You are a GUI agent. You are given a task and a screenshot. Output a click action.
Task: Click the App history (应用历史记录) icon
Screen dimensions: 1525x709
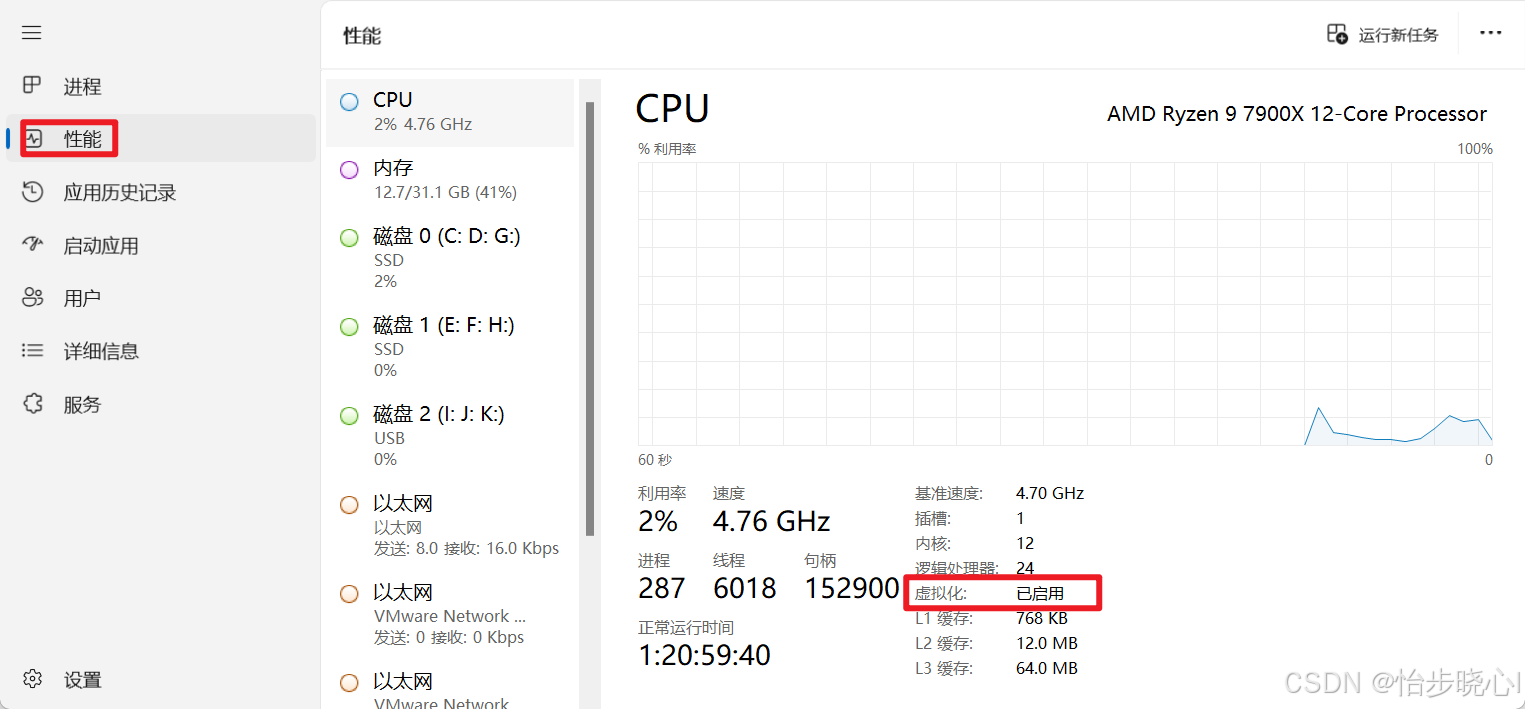[x=32, y=192]
